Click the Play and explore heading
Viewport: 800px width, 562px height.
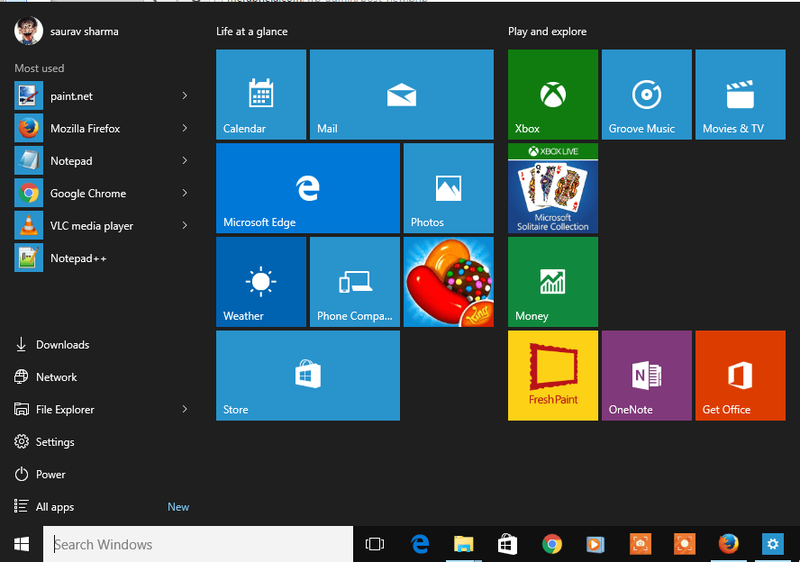(x=547, y=32)
